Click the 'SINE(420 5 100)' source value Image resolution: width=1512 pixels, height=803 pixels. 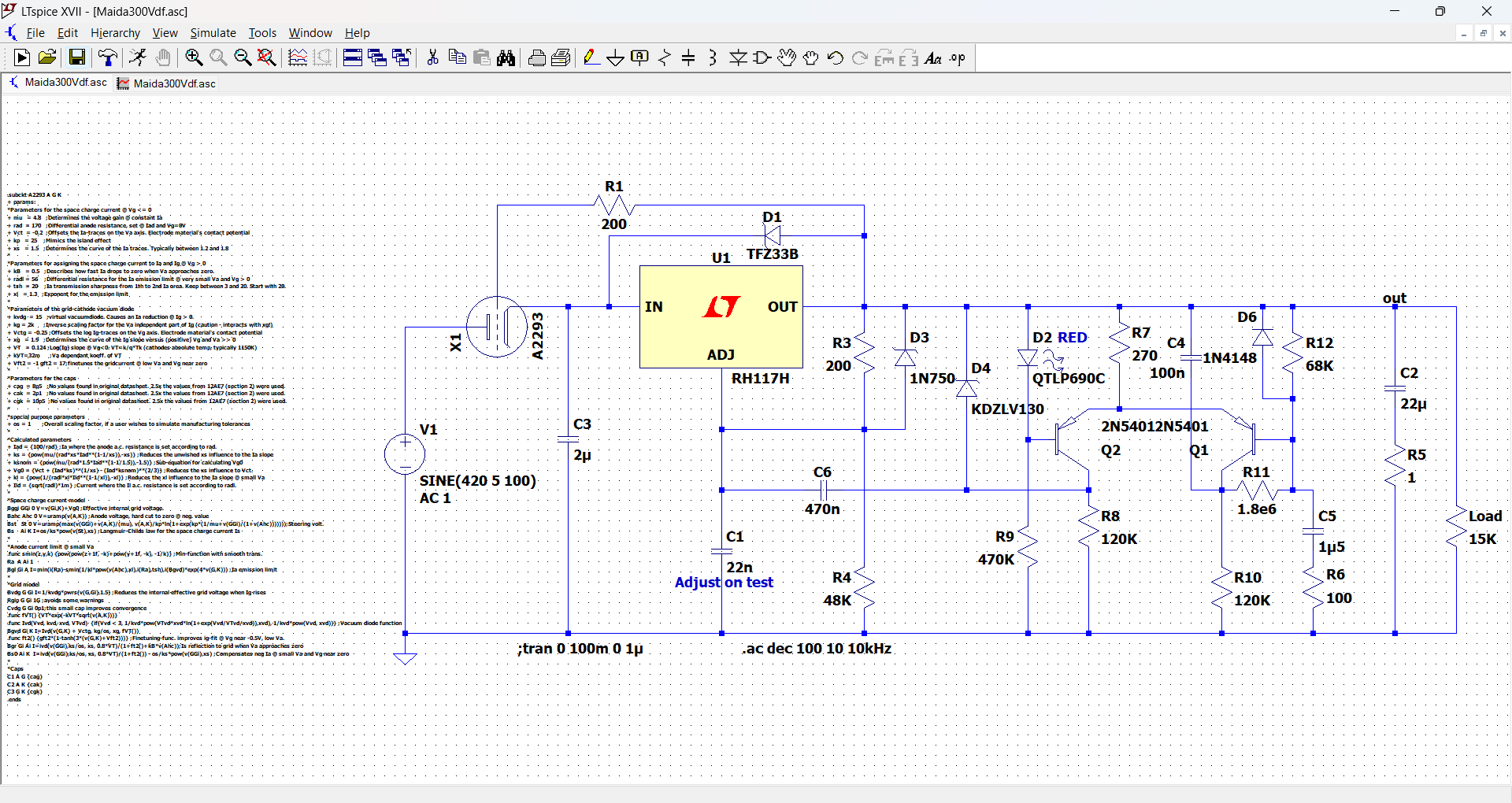[x=478, y=481]
